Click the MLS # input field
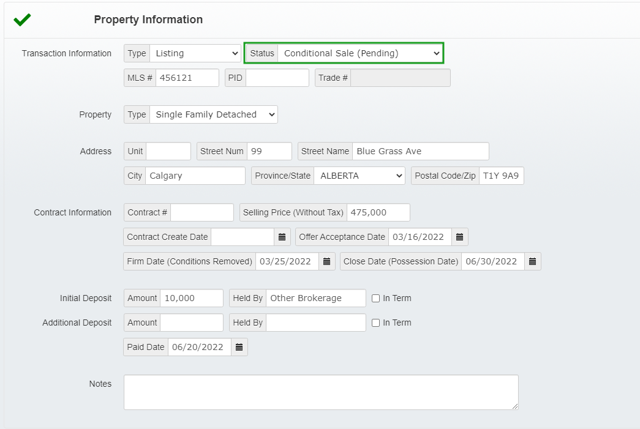 pyautogui.click(x=187, y=78)
